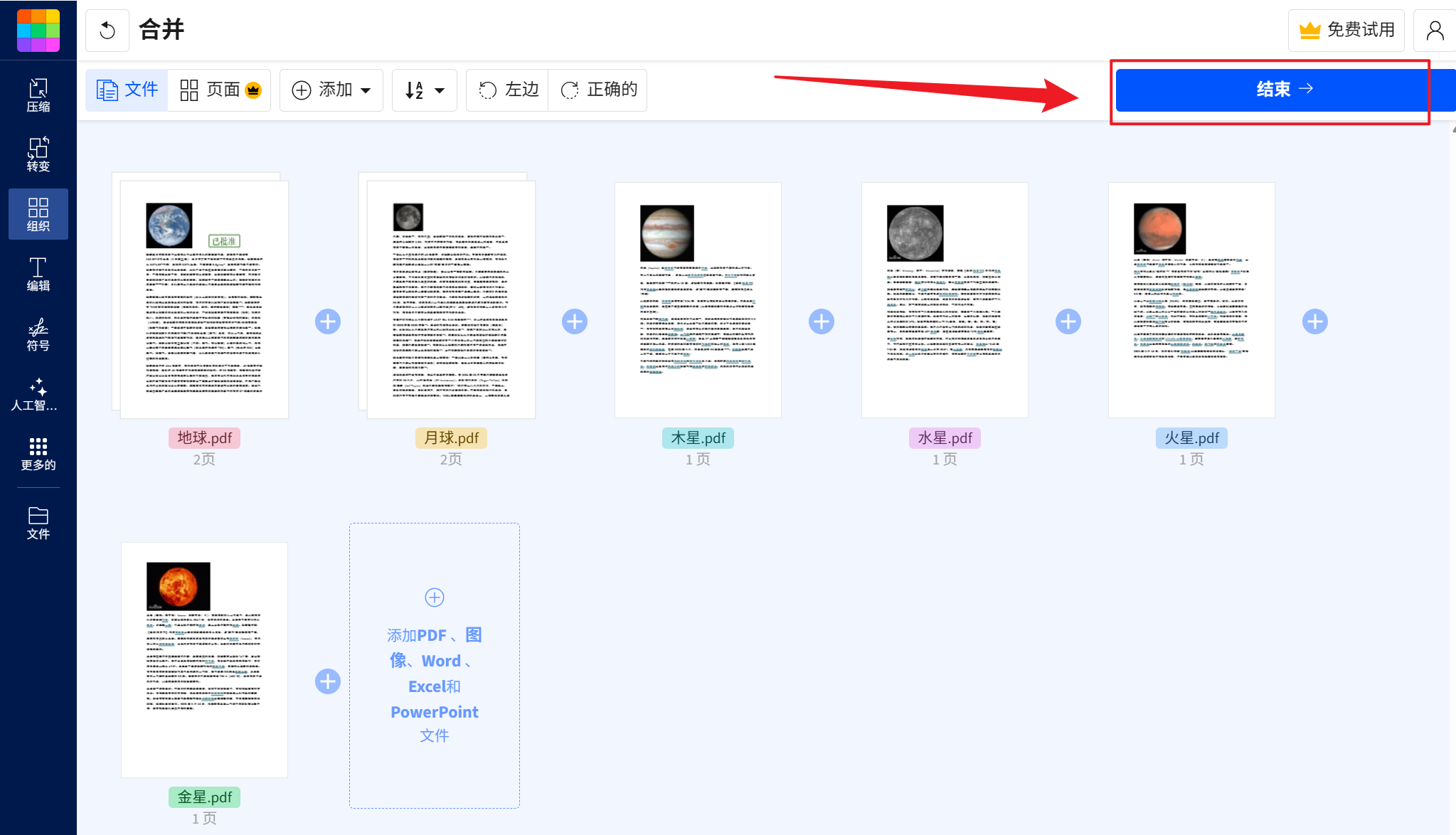The width and height of the screenshot is (1456, 835).
Task: Rotate files left using 左边
Action: tap(506, 90)
